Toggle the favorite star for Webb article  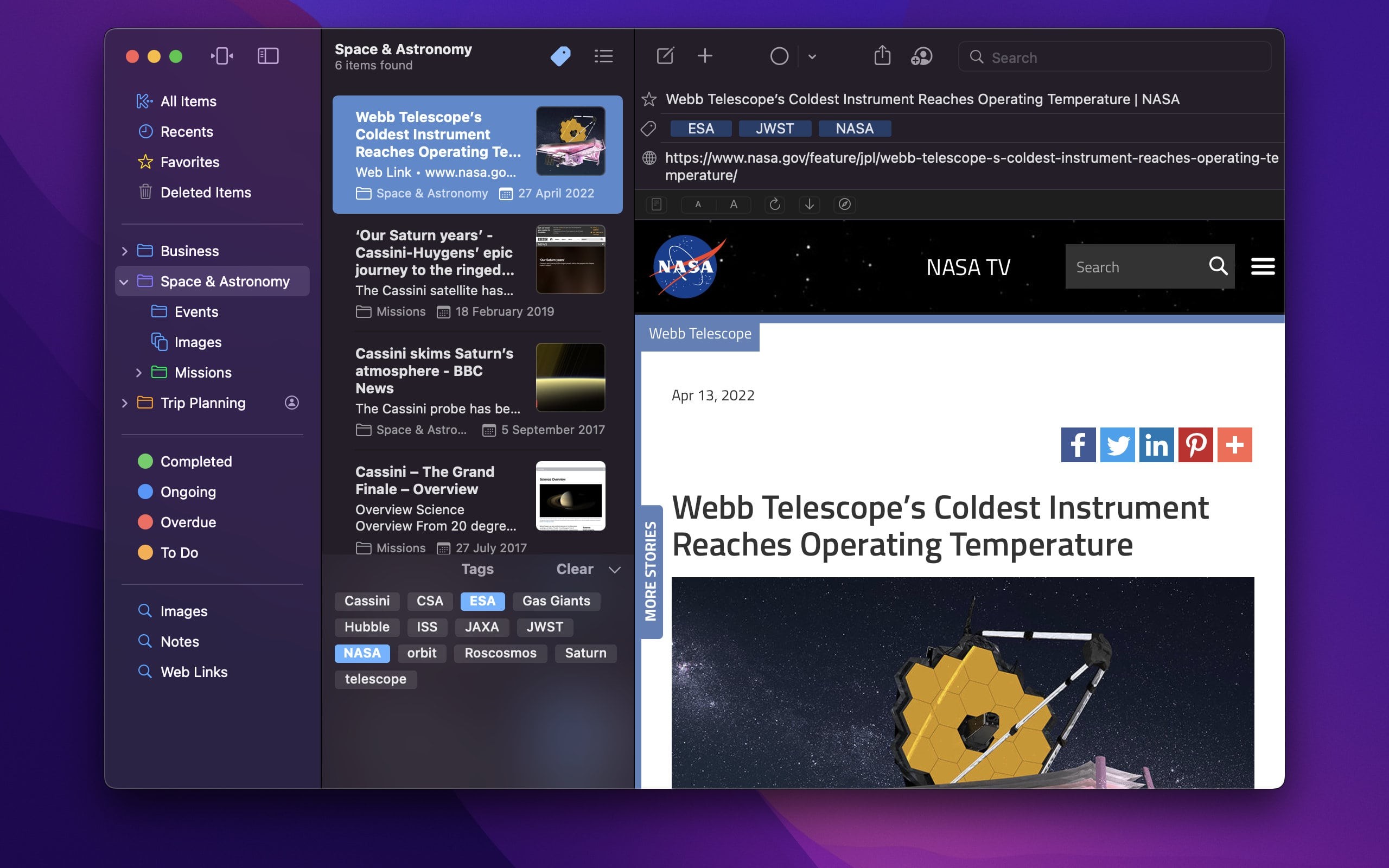pos(648,99)
